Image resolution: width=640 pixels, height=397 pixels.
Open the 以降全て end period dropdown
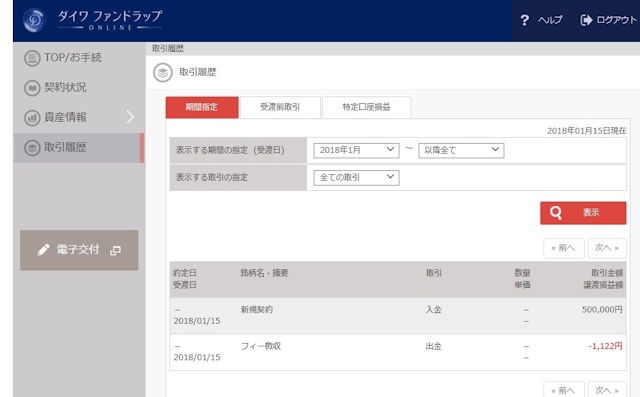(x=461, y=150)
